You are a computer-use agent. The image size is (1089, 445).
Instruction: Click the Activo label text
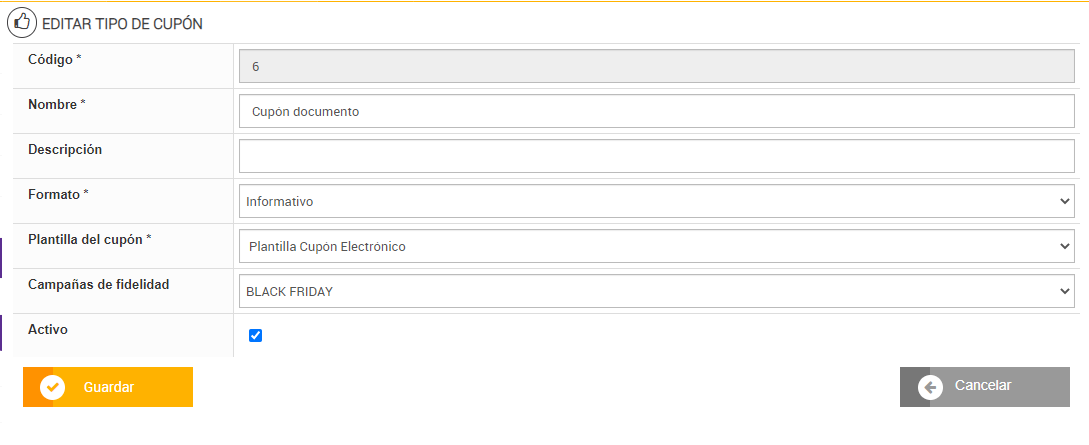pyautogui.click(x=48, y=329)
